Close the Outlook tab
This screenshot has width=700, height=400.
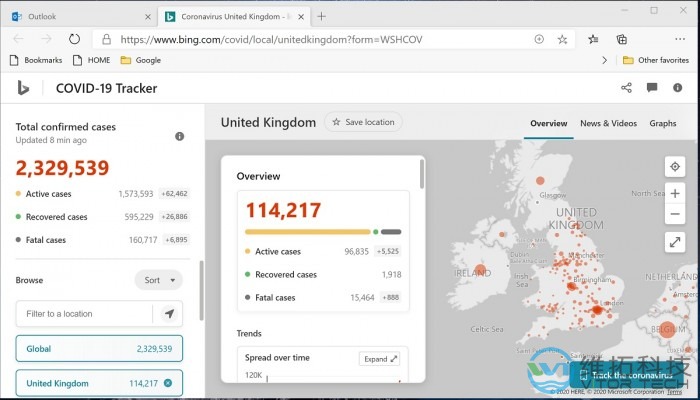148,17
